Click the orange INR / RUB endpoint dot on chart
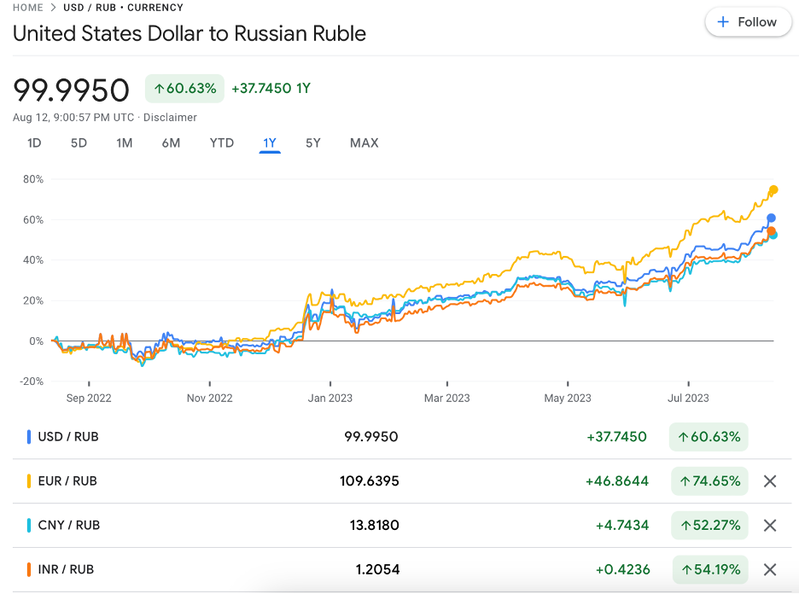 771,231
